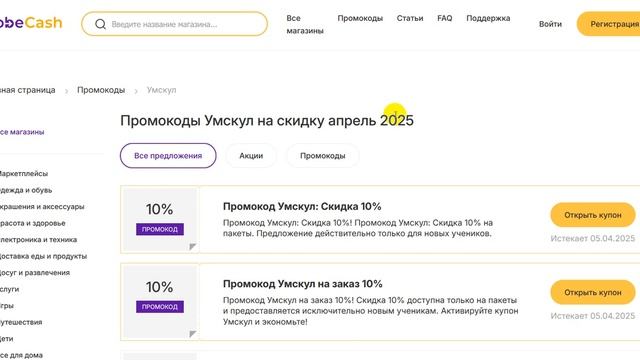Viewport: 640px width, 360px height.
Task: Click the store name search field
Action: point(175,24)
